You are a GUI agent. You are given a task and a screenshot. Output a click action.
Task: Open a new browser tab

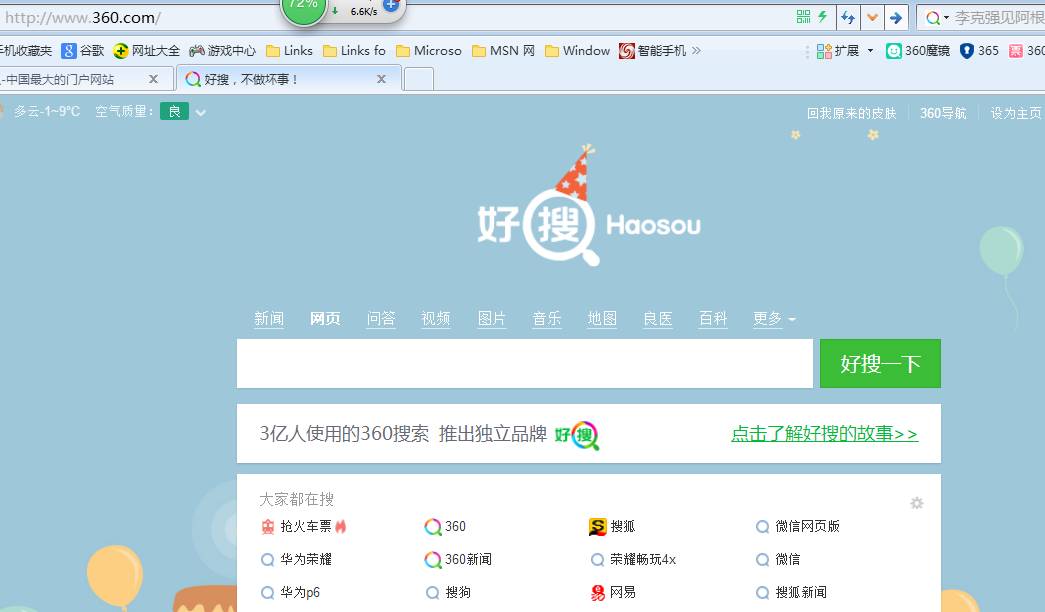tap(419, 79)
